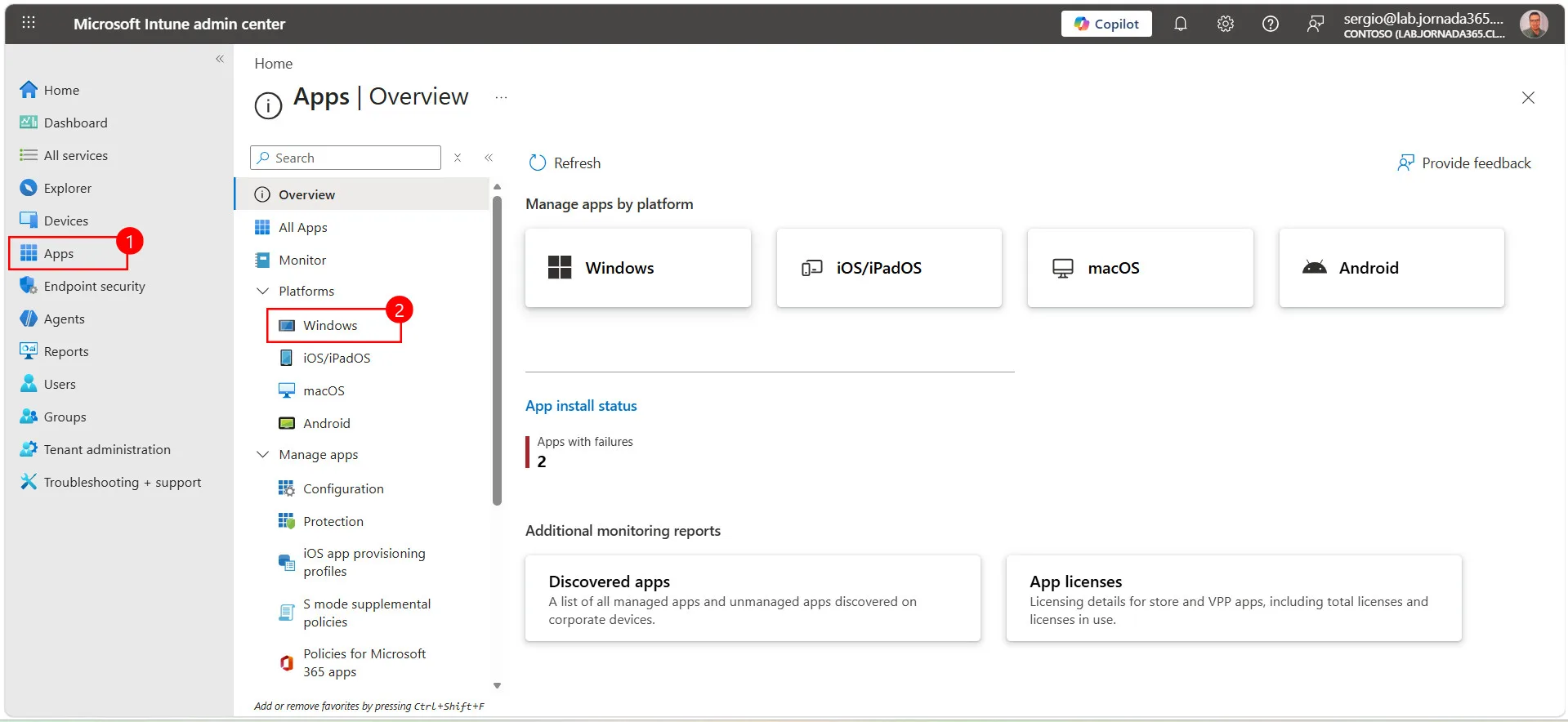Click the Home breadcrumb link
Screen dimensions: 1568x722
pos(273,64)
